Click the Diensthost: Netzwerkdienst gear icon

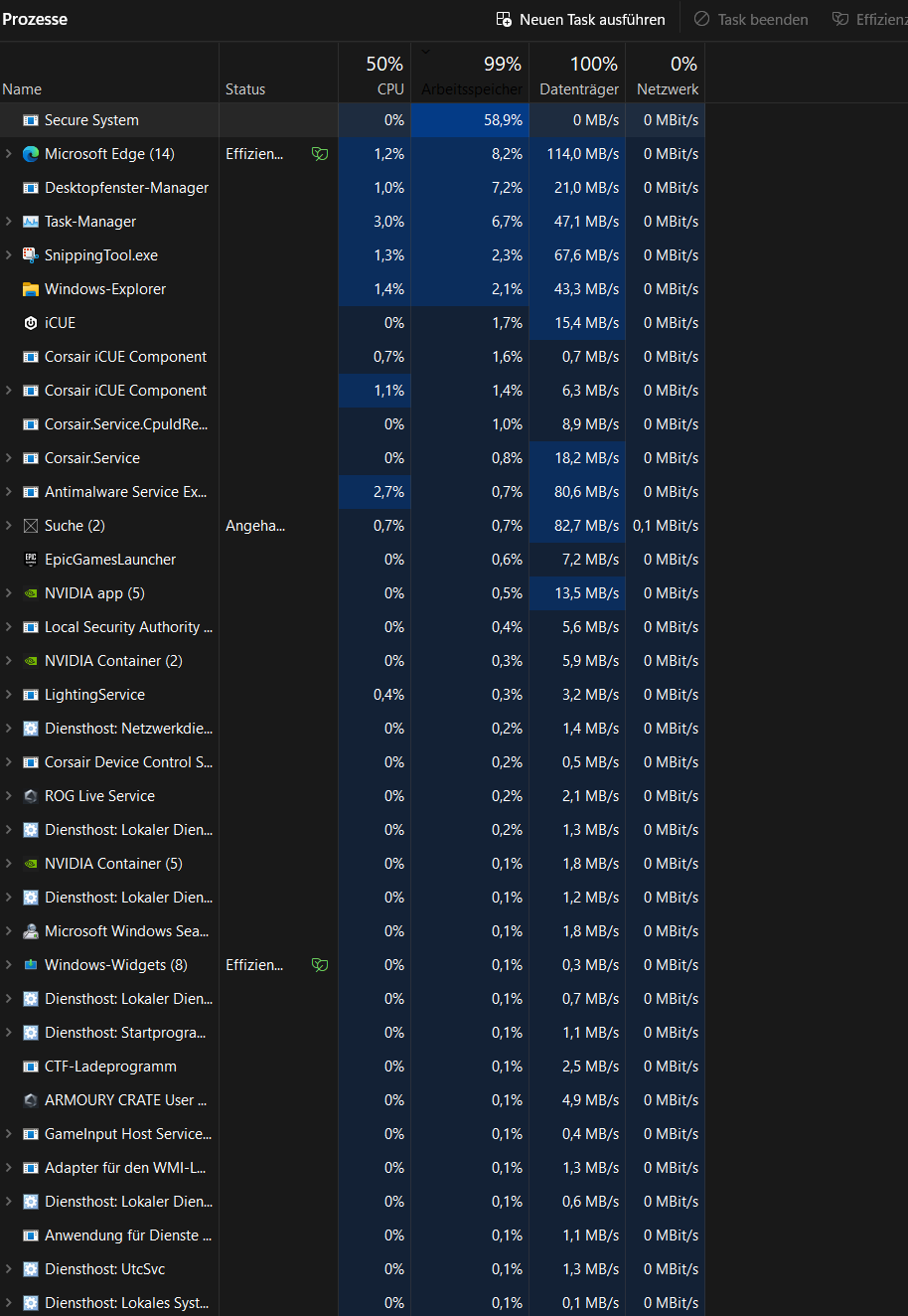click(30, 729)
